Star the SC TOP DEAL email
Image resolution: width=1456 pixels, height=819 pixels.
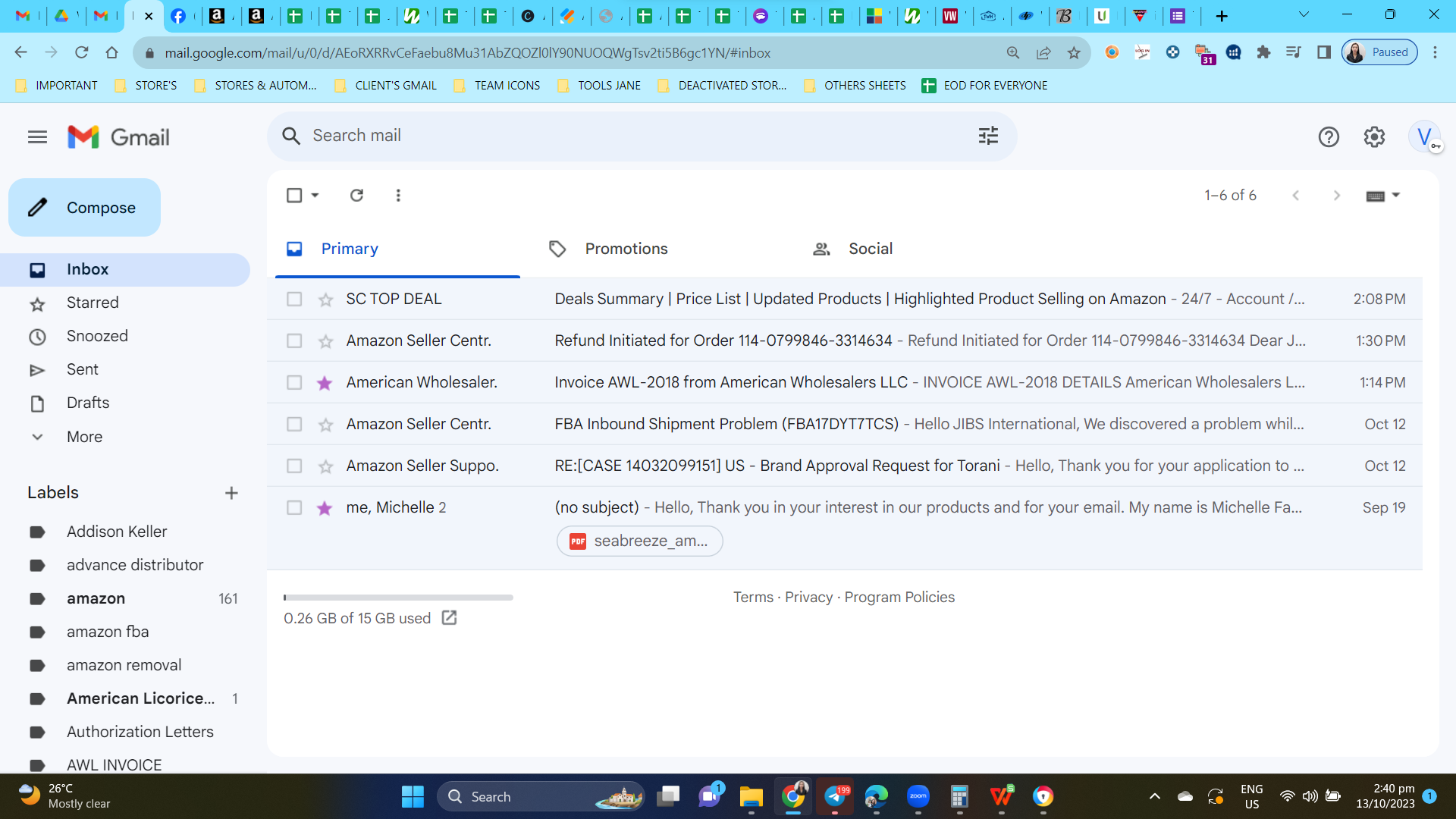click(326, 300)
